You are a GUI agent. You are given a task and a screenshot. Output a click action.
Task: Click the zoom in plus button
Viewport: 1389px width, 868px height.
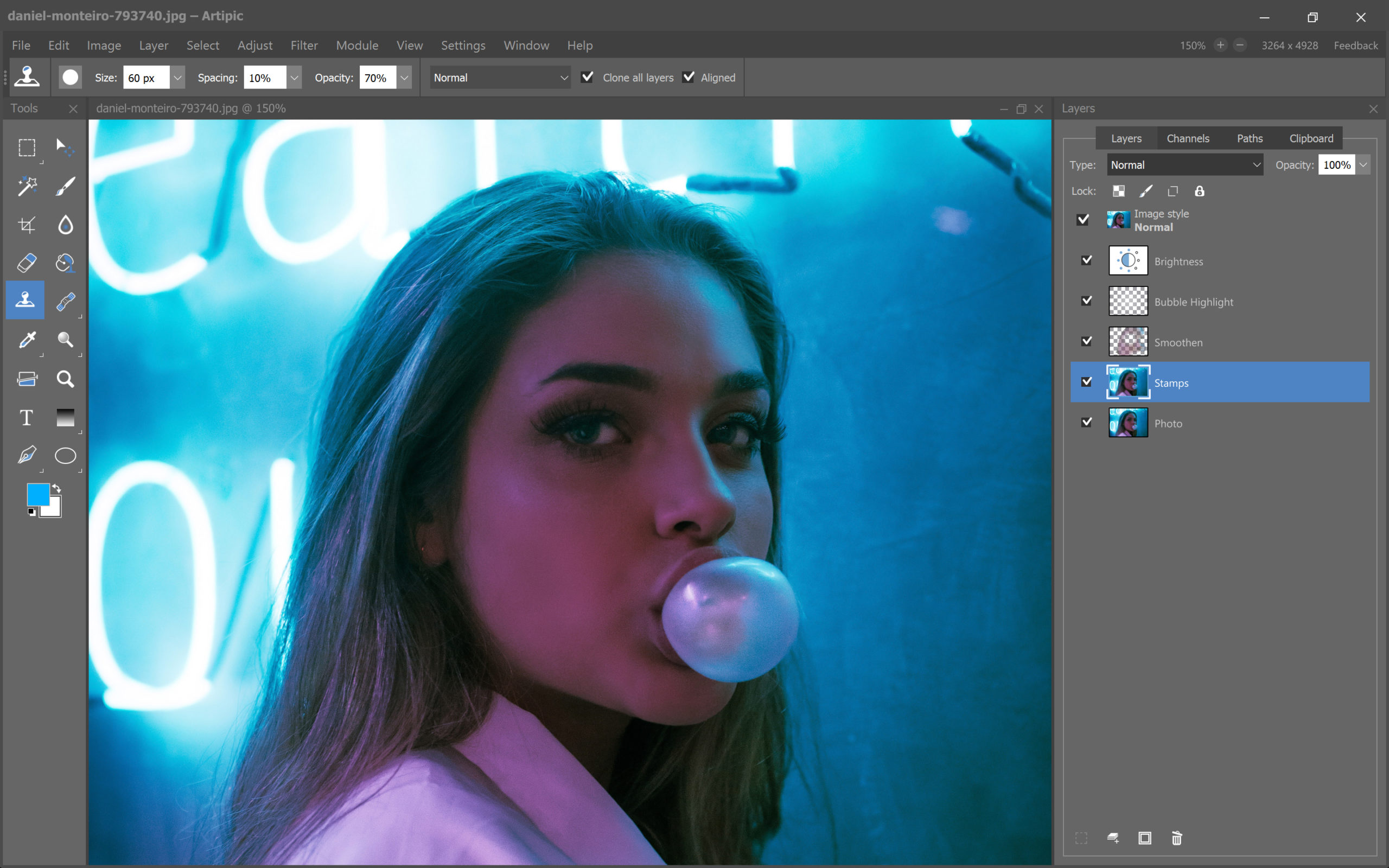(x=1220, y=45)
